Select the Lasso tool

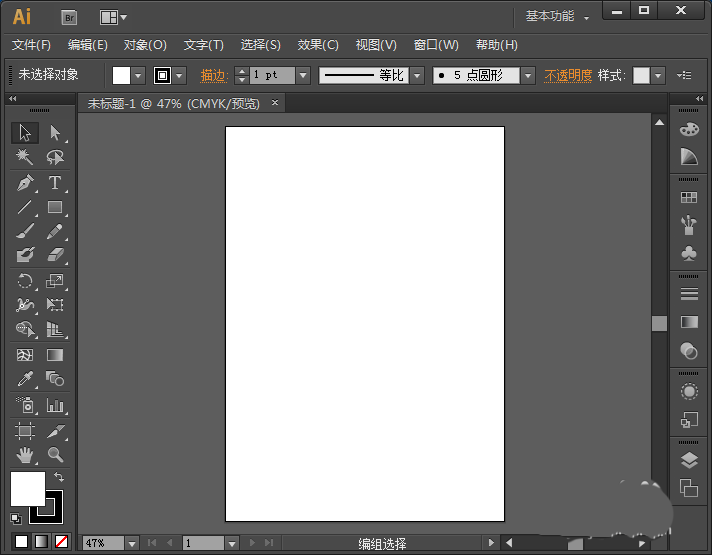tap(55, 157)
